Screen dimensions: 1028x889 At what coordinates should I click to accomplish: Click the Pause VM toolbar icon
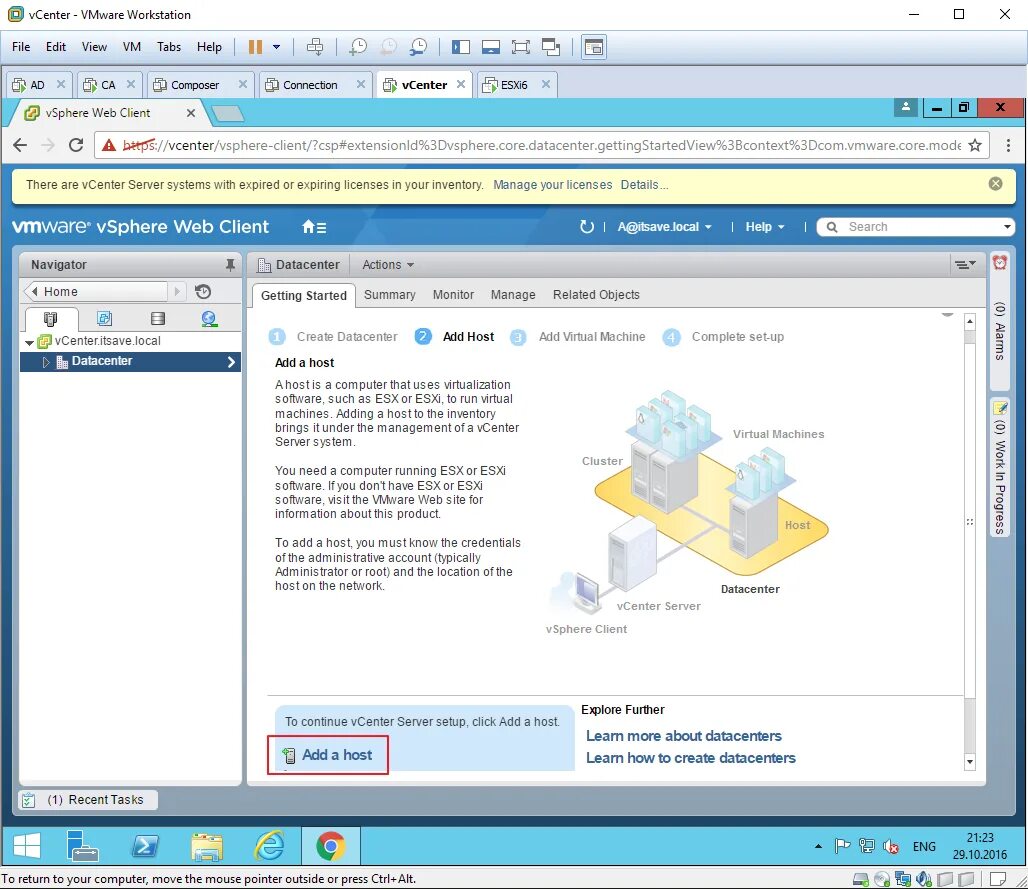click(255, 47)
